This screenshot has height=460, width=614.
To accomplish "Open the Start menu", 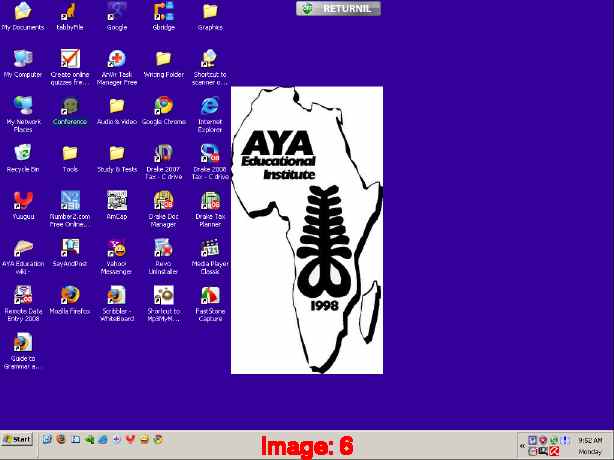I will (17, 439).
